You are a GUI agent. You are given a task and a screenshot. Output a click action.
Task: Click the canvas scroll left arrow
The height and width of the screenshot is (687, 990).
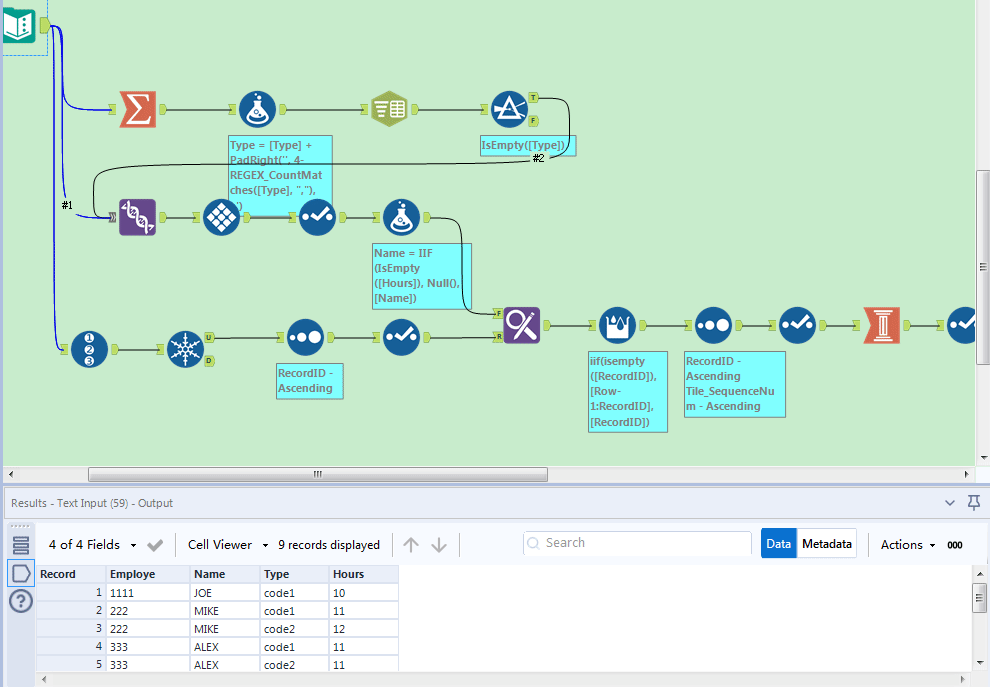coord(11,474)
